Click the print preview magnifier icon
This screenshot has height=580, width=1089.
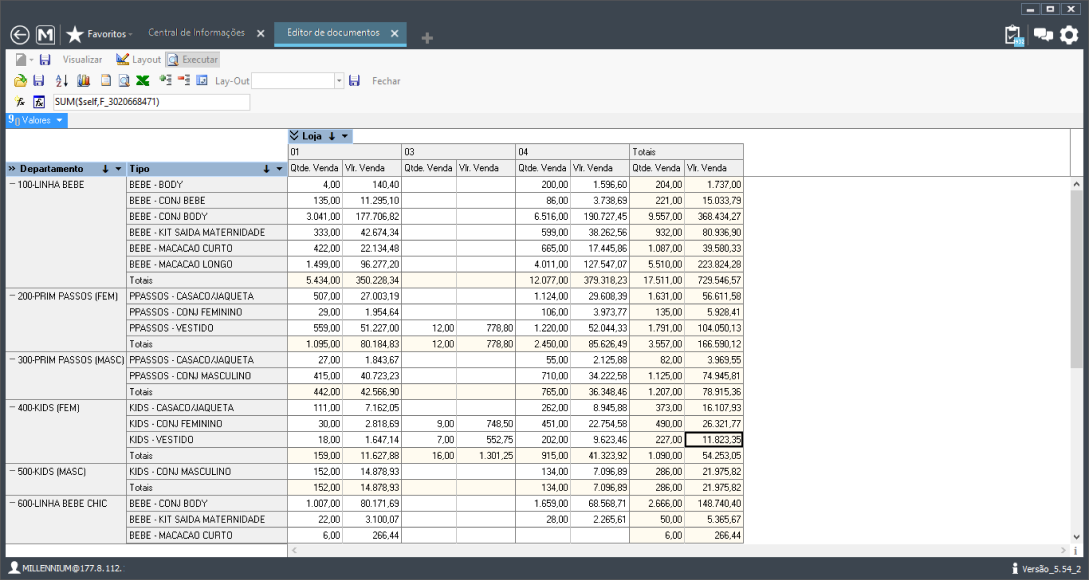tap(124, 81)
